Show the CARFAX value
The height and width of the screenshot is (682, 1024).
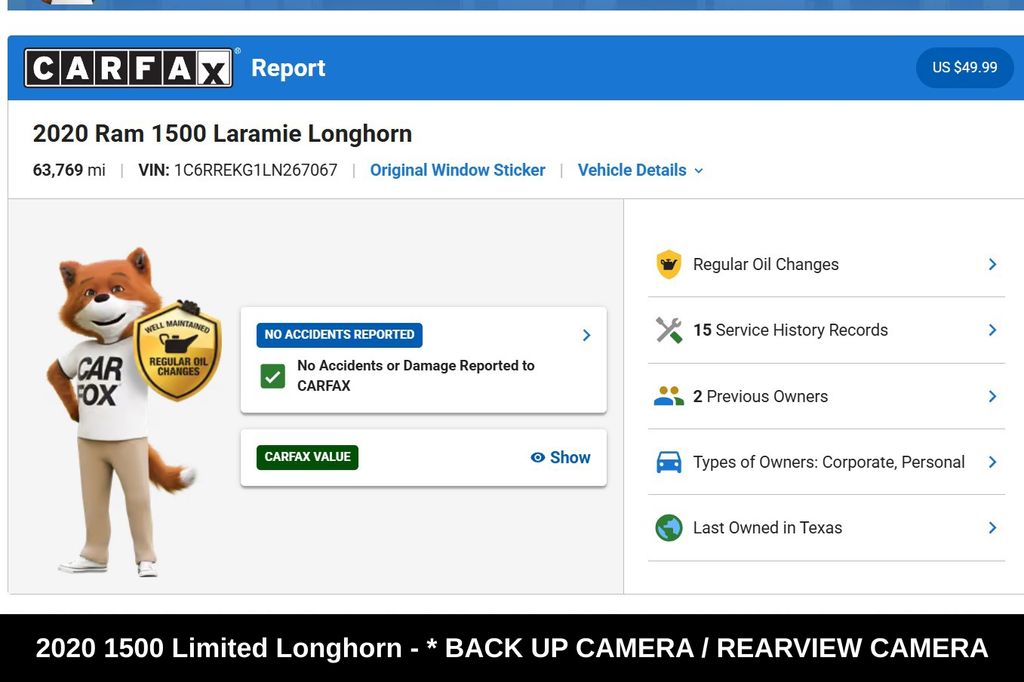click(560, 457)
